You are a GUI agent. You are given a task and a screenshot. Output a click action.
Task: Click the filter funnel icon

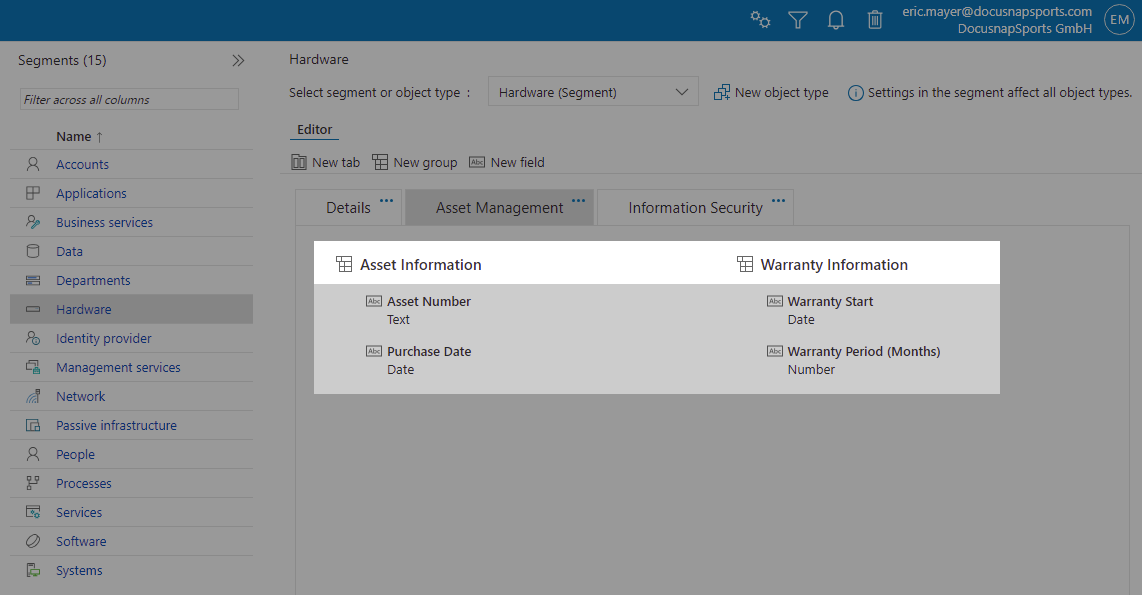point(797,20)
